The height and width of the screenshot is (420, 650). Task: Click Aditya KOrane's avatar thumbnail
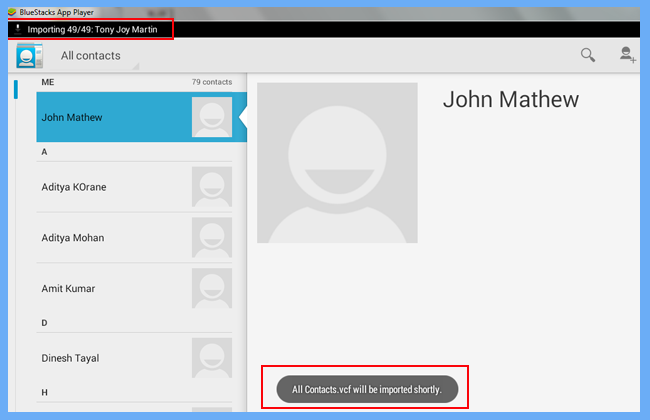tap(212, 187)
